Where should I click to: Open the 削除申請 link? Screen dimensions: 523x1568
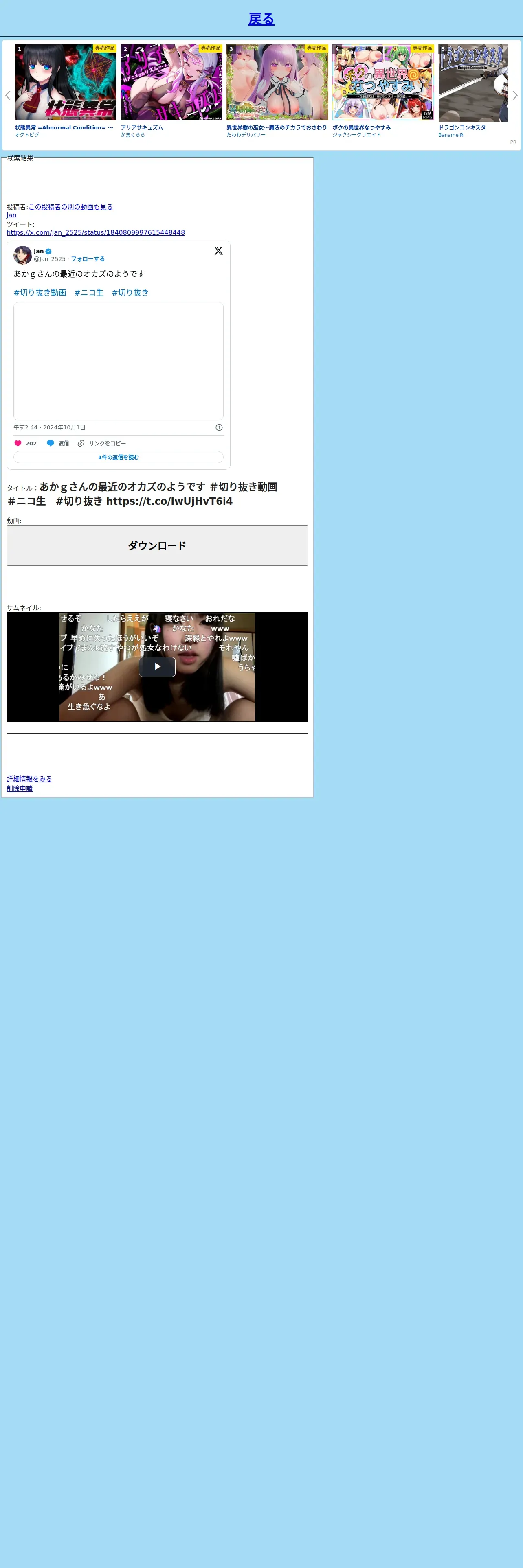(x=20, y=788)
